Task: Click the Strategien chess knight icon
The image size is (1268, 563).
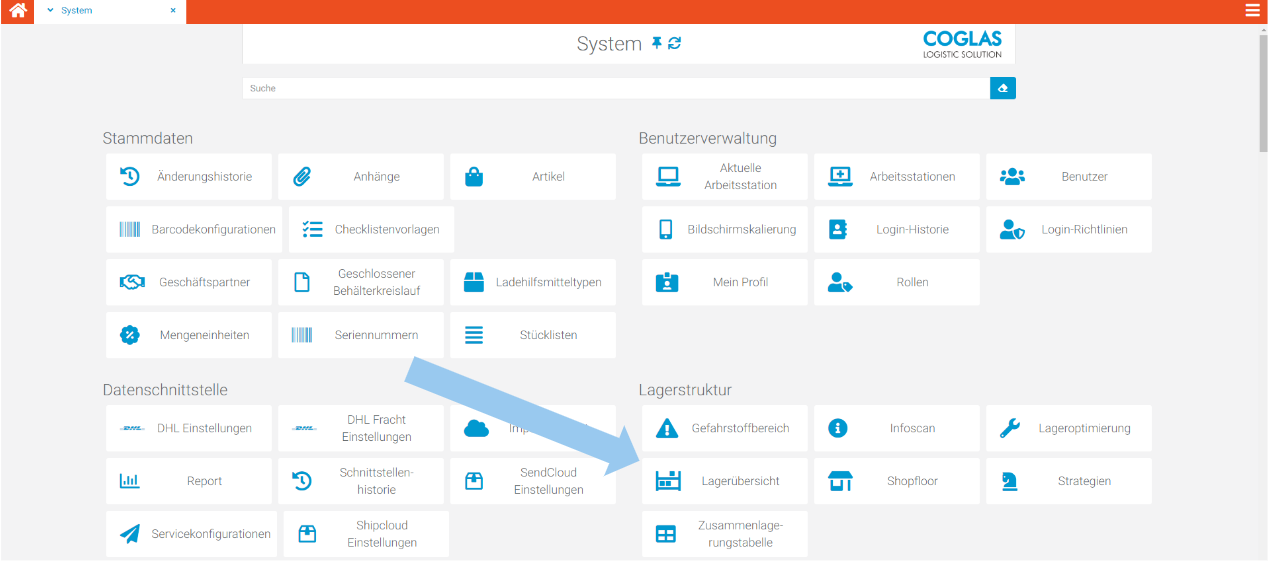Action: pyautogui.click(x=1010, y=481)
